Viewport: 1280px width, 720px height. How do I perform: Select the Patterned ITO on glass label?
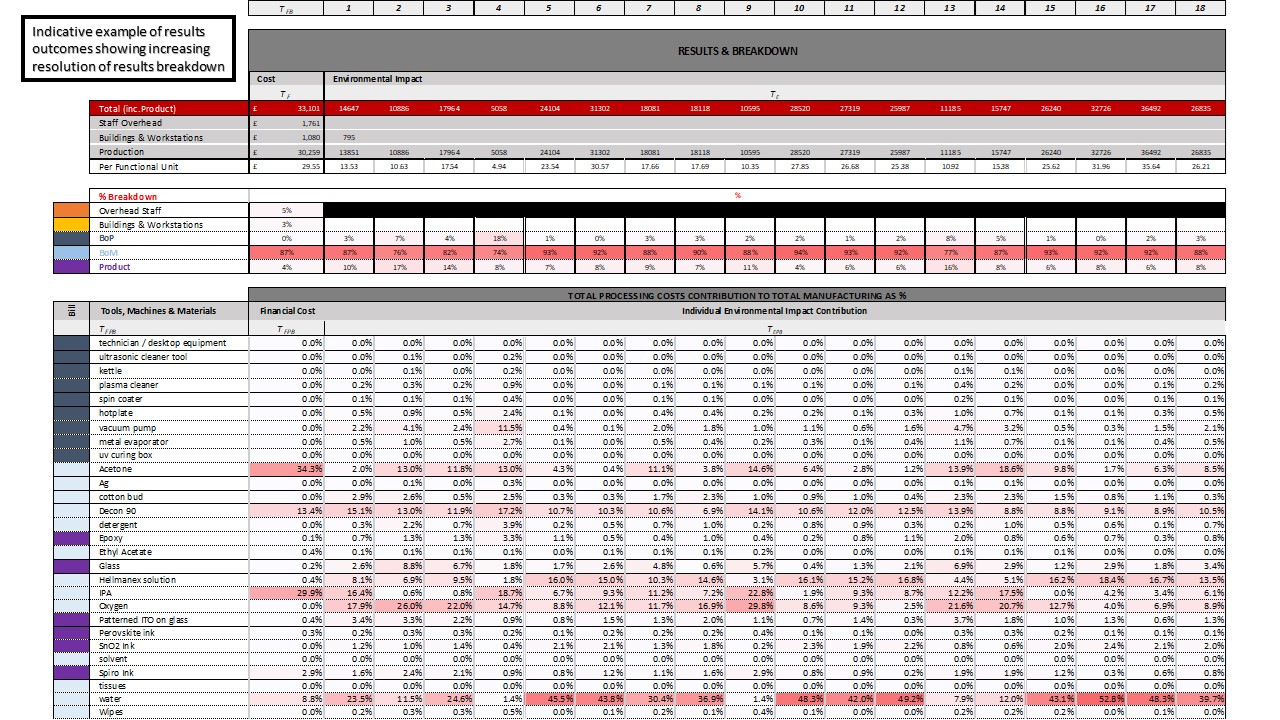click(141, 620)
